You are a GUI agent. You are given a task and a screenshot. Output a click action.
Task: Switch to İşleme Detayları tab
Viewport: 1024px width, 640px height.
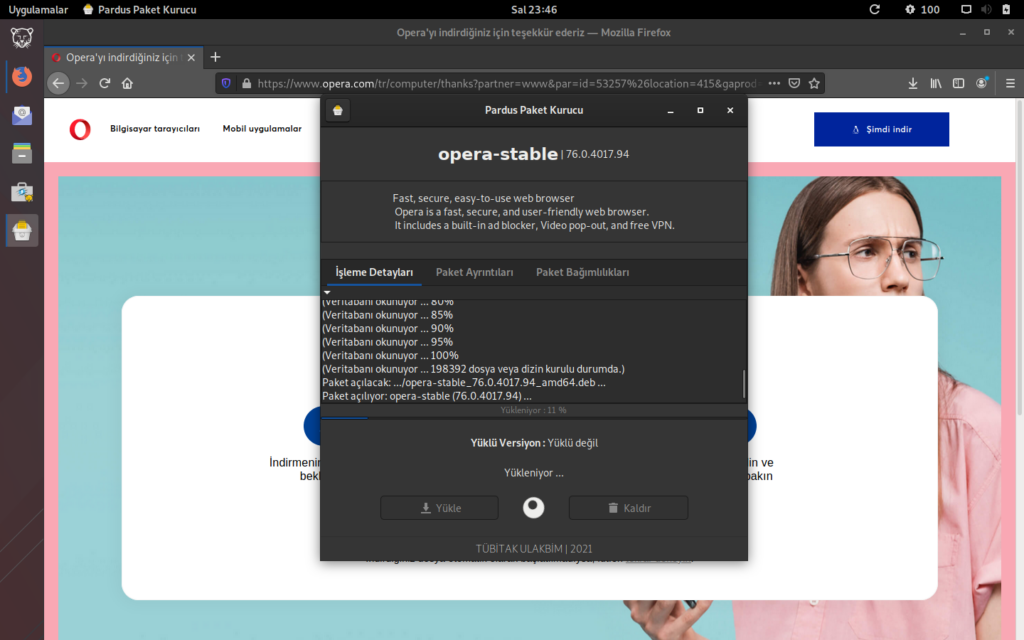tap(374, 272)
